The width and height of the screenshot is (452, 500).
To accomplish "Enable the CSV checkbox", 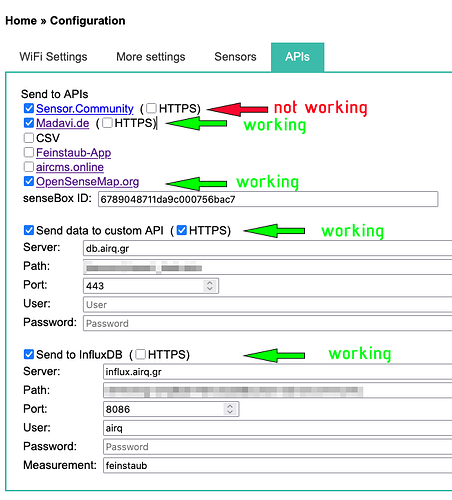I will (x=29, y=138).
